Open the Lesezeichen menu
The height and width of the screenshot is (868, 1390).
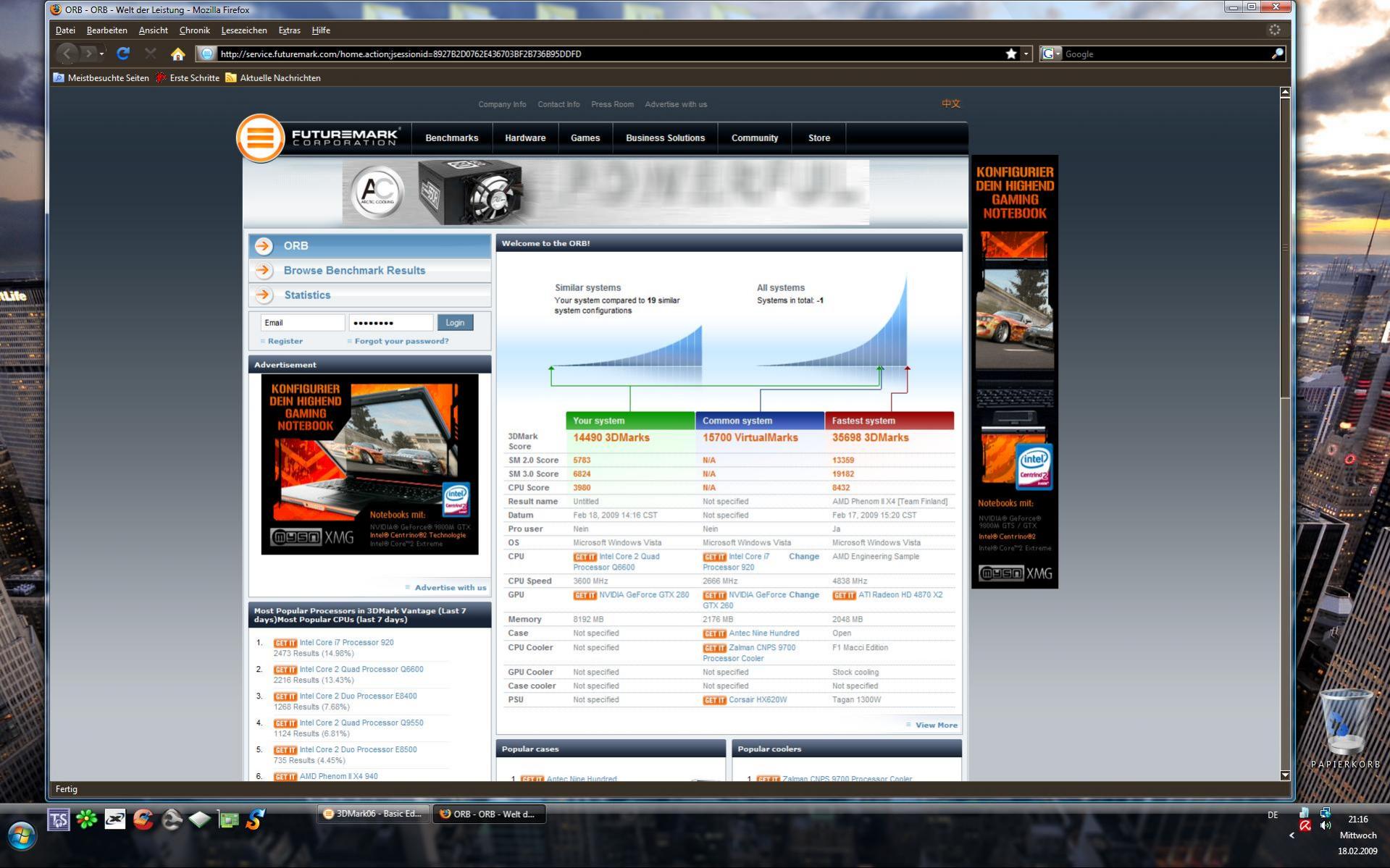[x=244, y=30]
